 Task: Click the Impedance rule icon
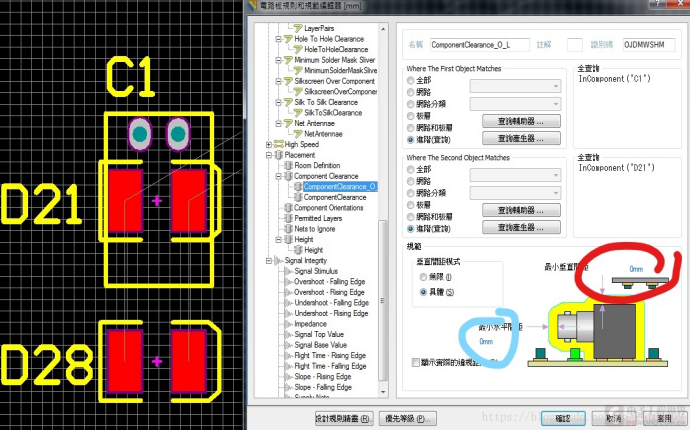click(288, 324)
